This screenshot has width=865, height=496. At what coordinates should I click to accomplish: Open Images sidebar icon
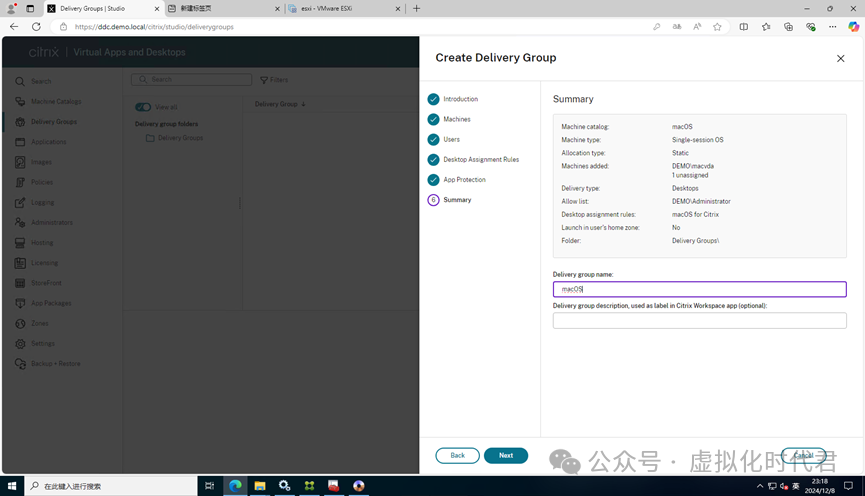point(20,162)
